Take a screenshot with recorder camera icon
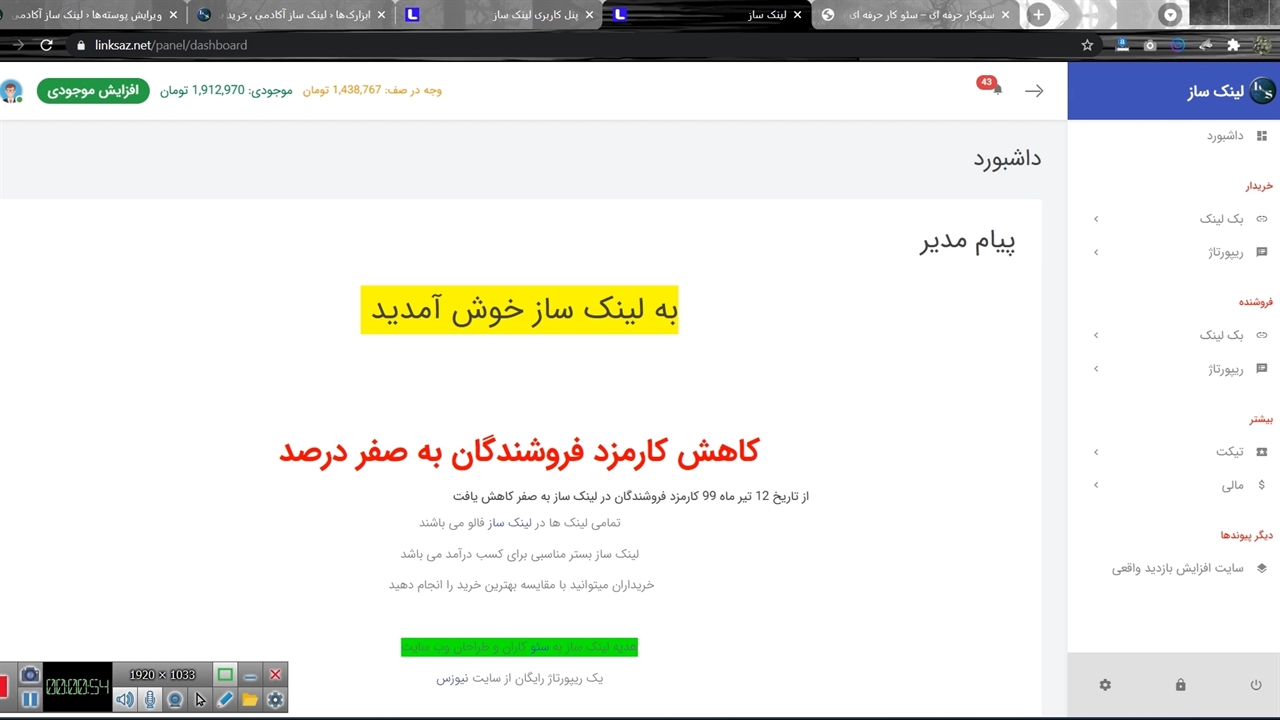The height and width of the screenshot is (720, 1280). [x=30, y=675]
